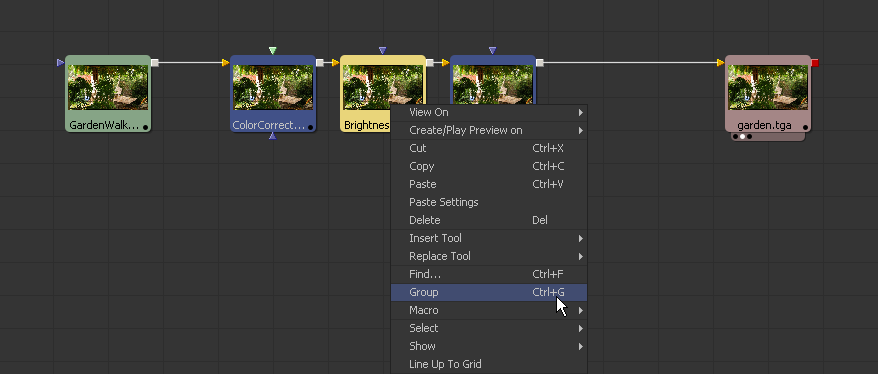The image size is (878, 374).
Task: Open the View On submenu
Action: [x=489, y=113]
